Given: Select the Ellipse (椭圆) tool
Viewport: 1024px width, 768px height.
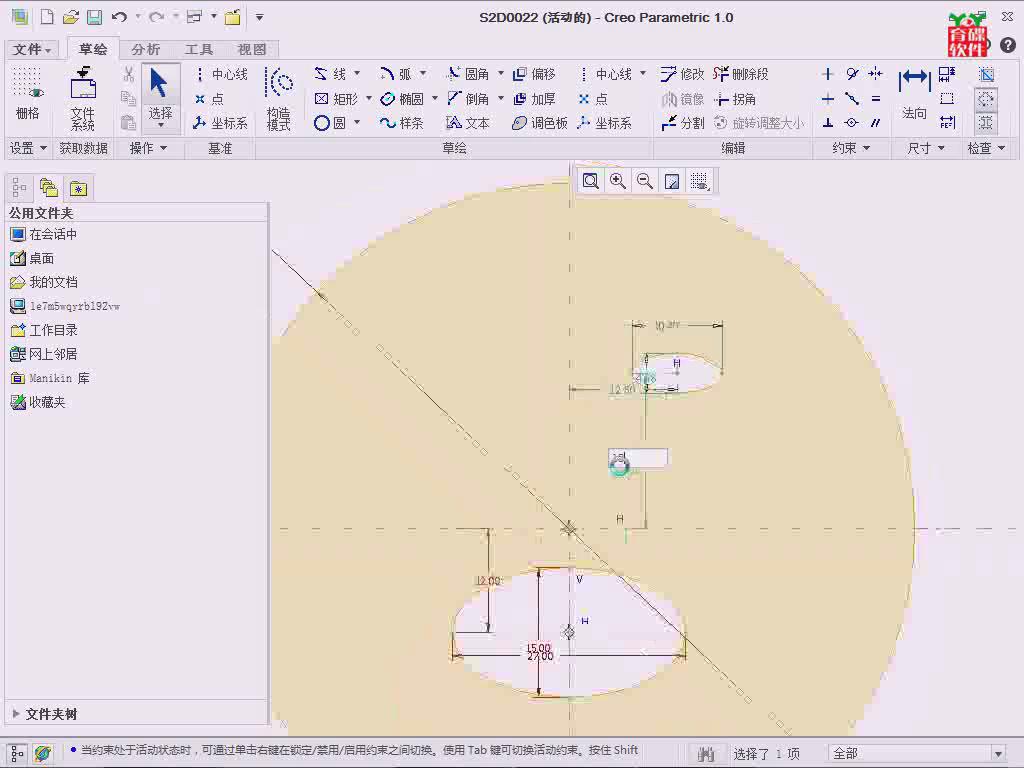Looking at the screenshot, I should coord(402,99).
